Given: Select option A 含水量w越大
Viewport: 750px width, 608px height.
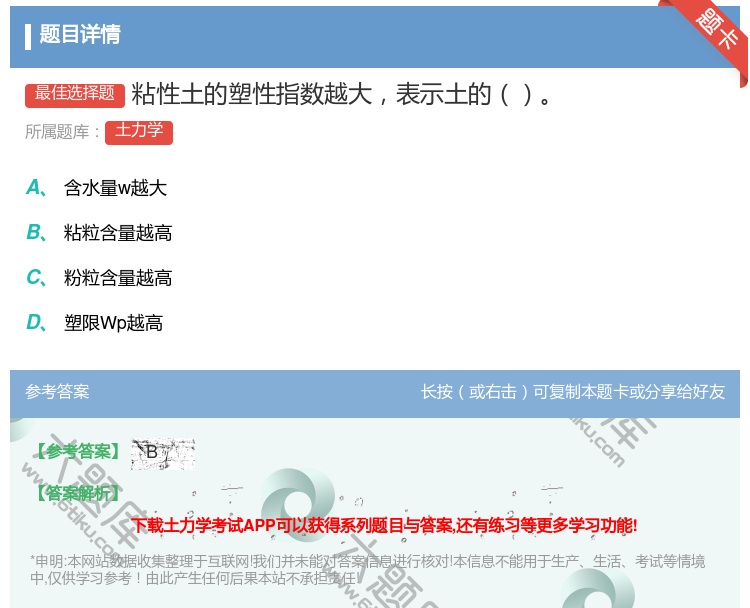Looking at the screenshot, I should (97, 188).
